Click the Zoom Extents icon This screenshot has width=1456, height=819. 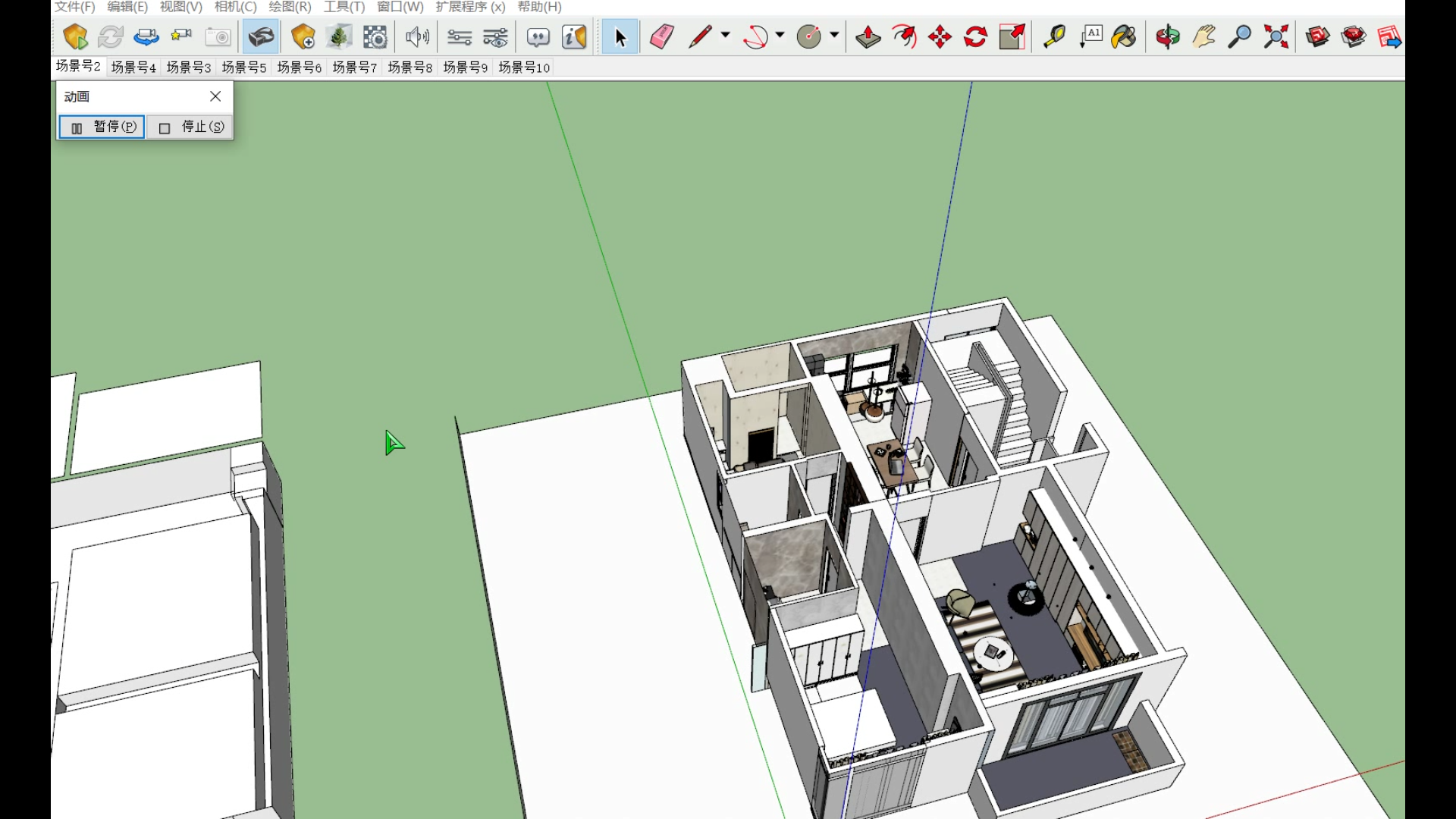[1276, 36]
